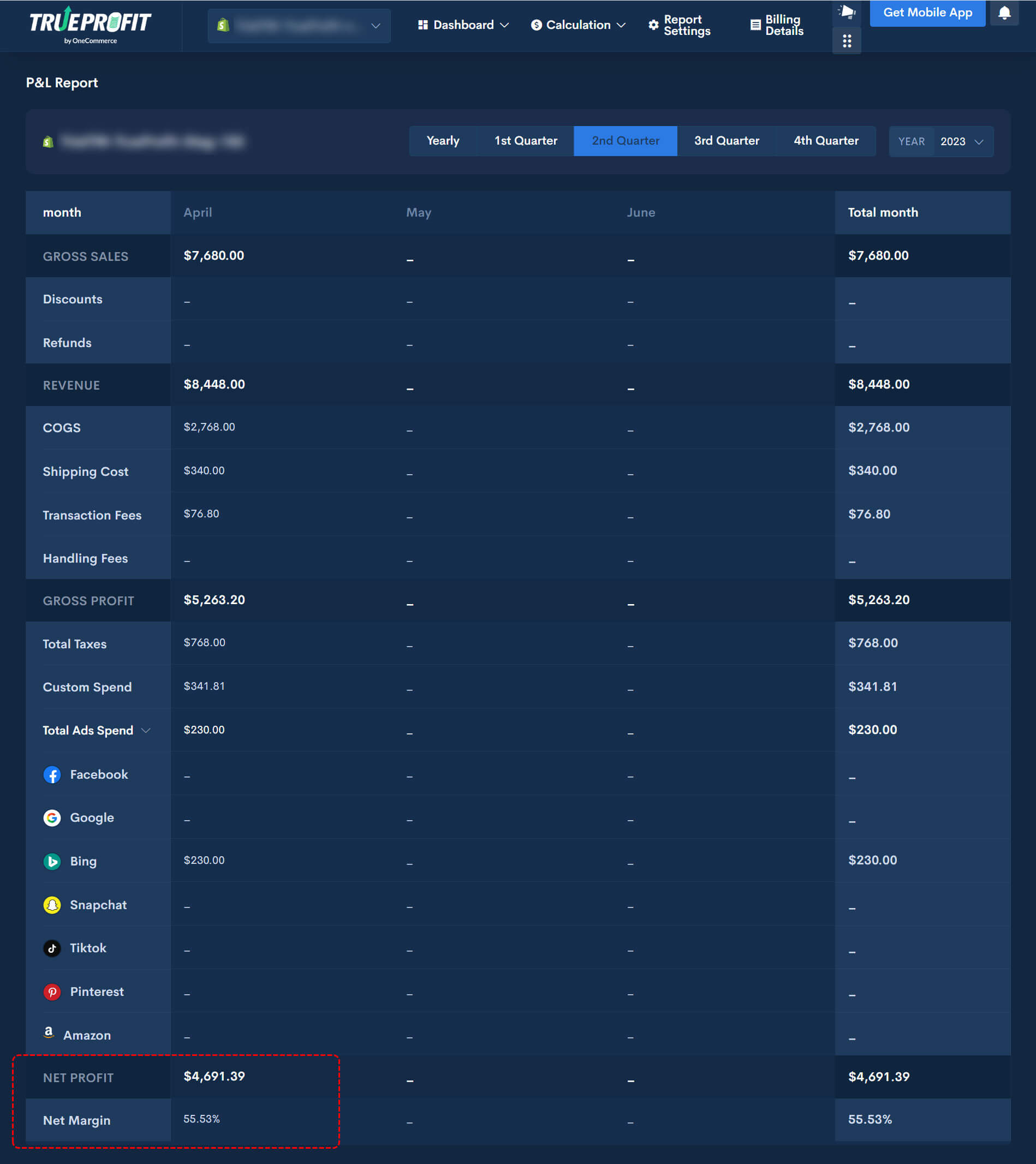The width and height of the screenshot is (1036, 1164).
Task: Click the Tiktok ads icon
Action: 52,948
